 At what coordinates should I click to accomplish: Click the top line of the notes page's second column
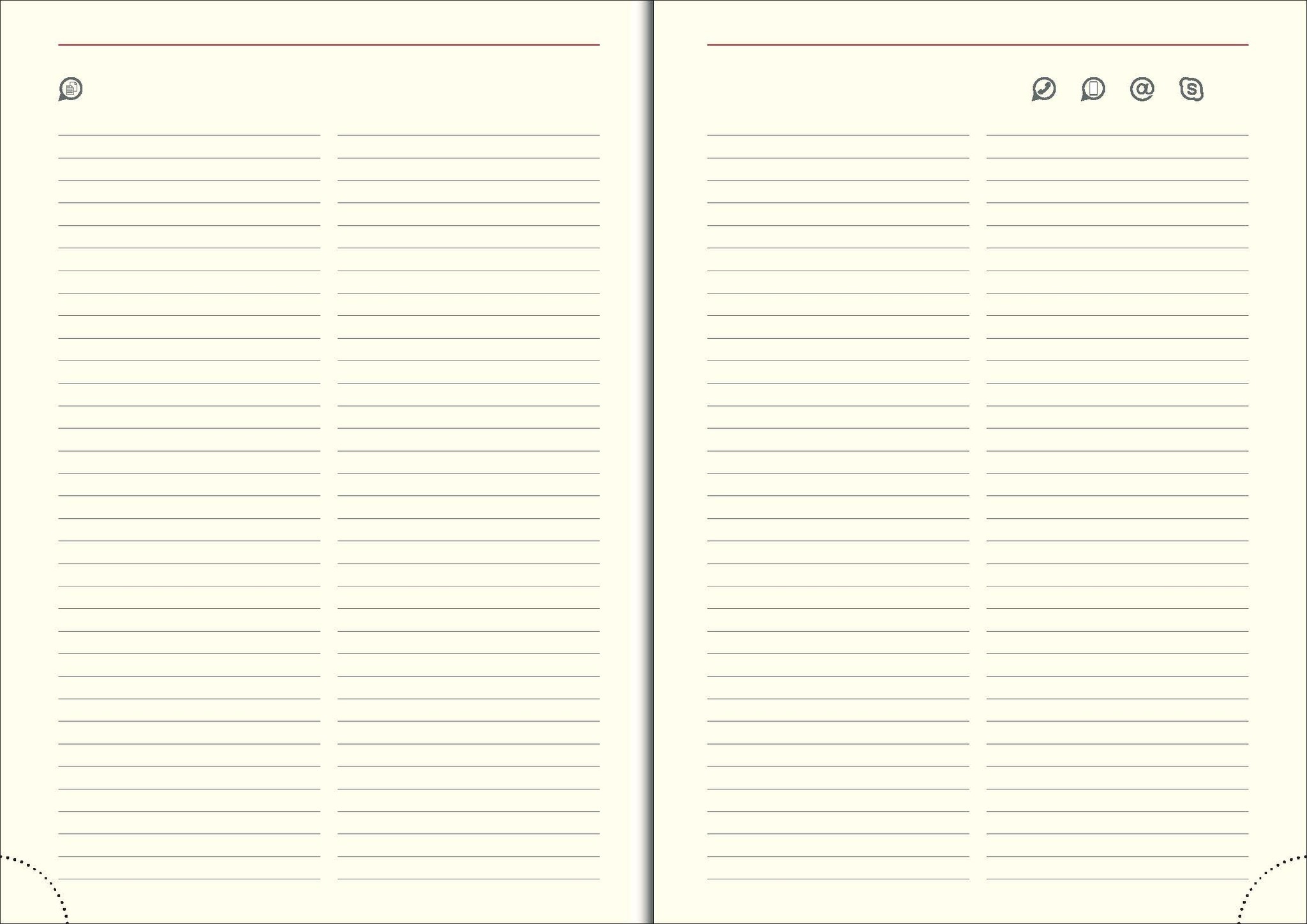click(468, 135)
